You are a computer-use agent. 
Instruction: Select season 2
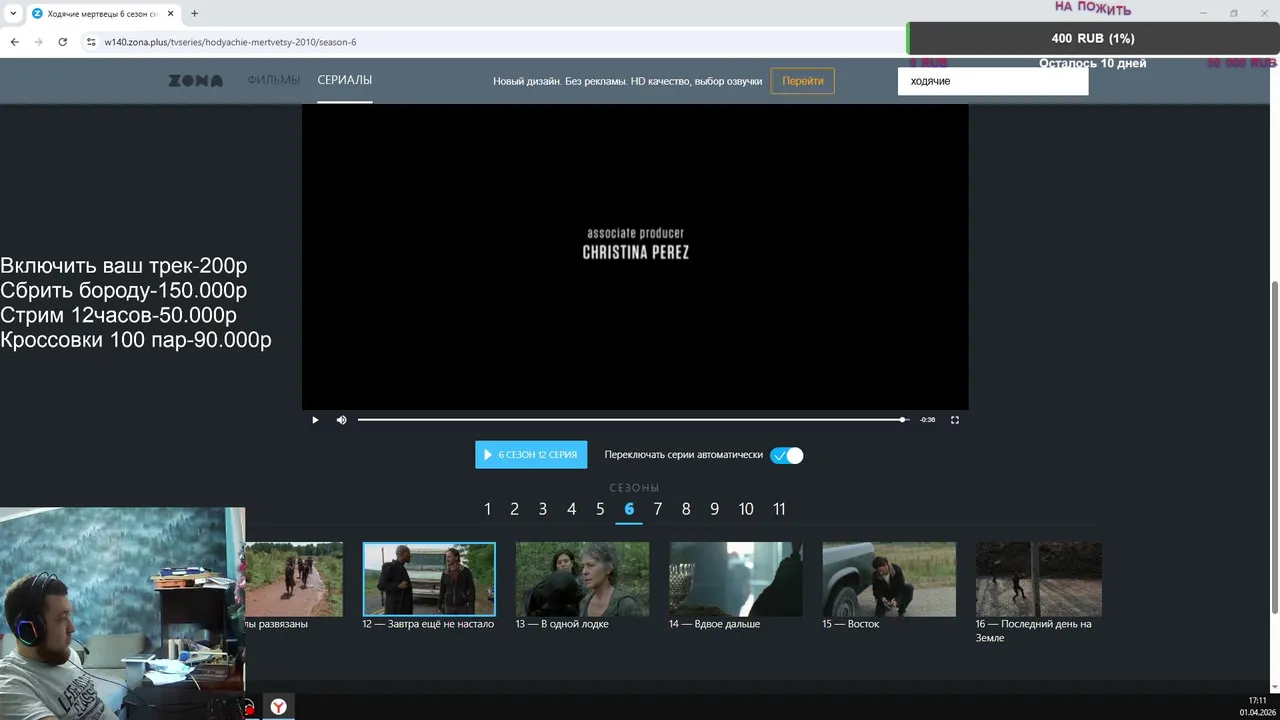[514, 509]
